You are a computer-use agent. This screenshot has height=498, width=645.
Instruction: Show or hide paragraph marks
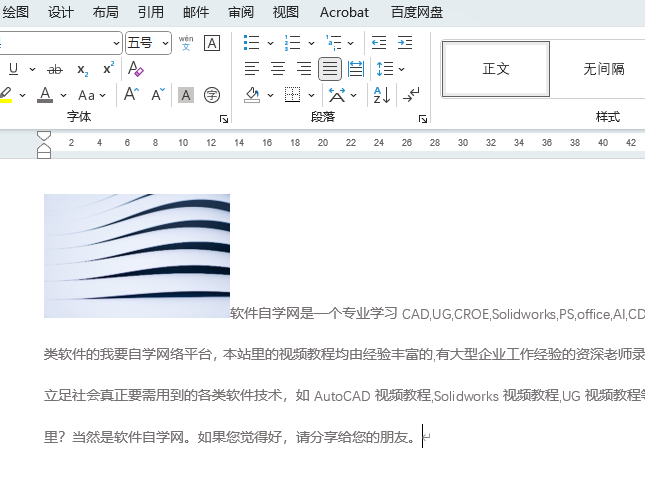click(411, 95)
